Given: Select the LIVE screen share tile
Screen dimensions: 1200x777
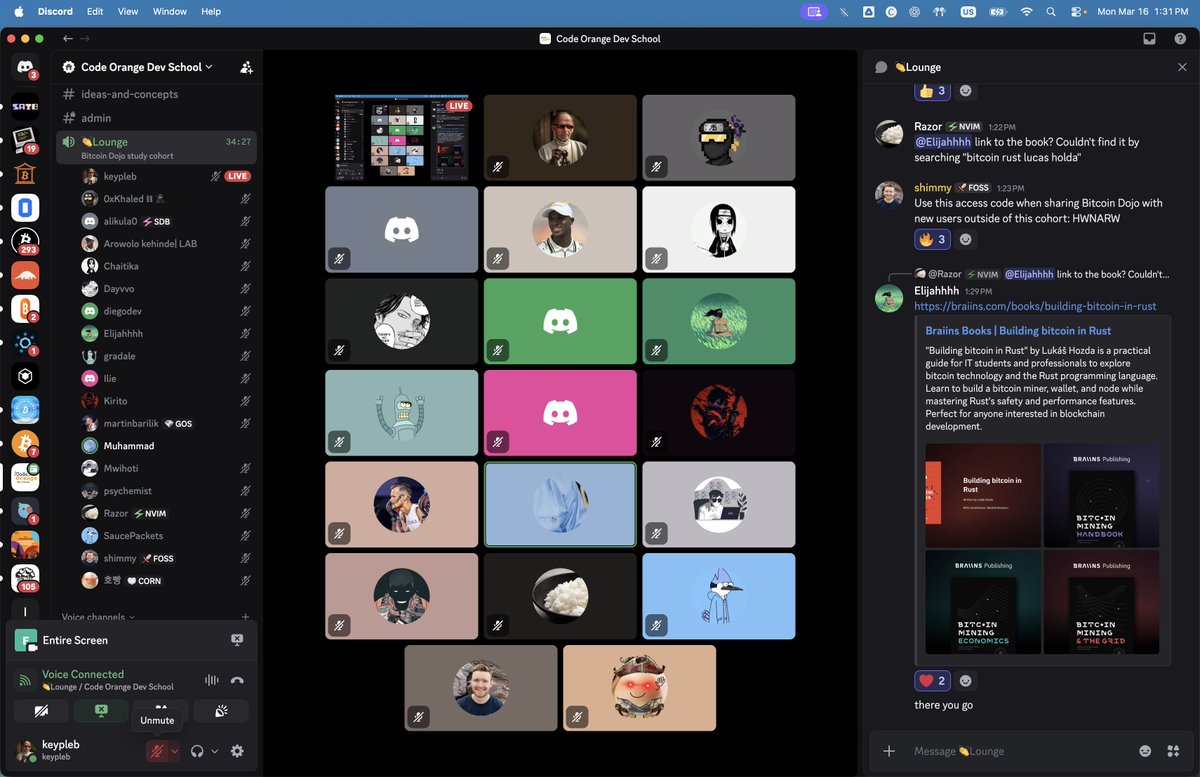Looking at the screenshot, I should (401, 138).
